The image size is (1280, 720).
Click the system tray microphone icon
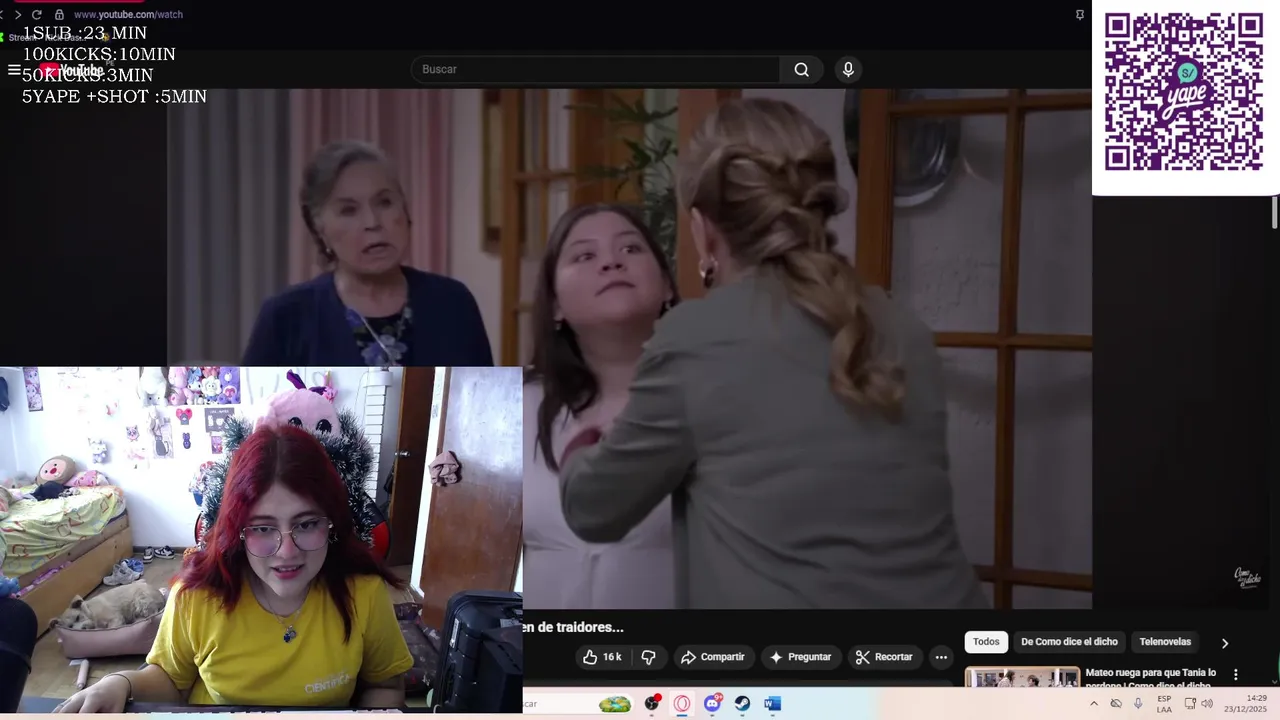(x=1138, y=704)
